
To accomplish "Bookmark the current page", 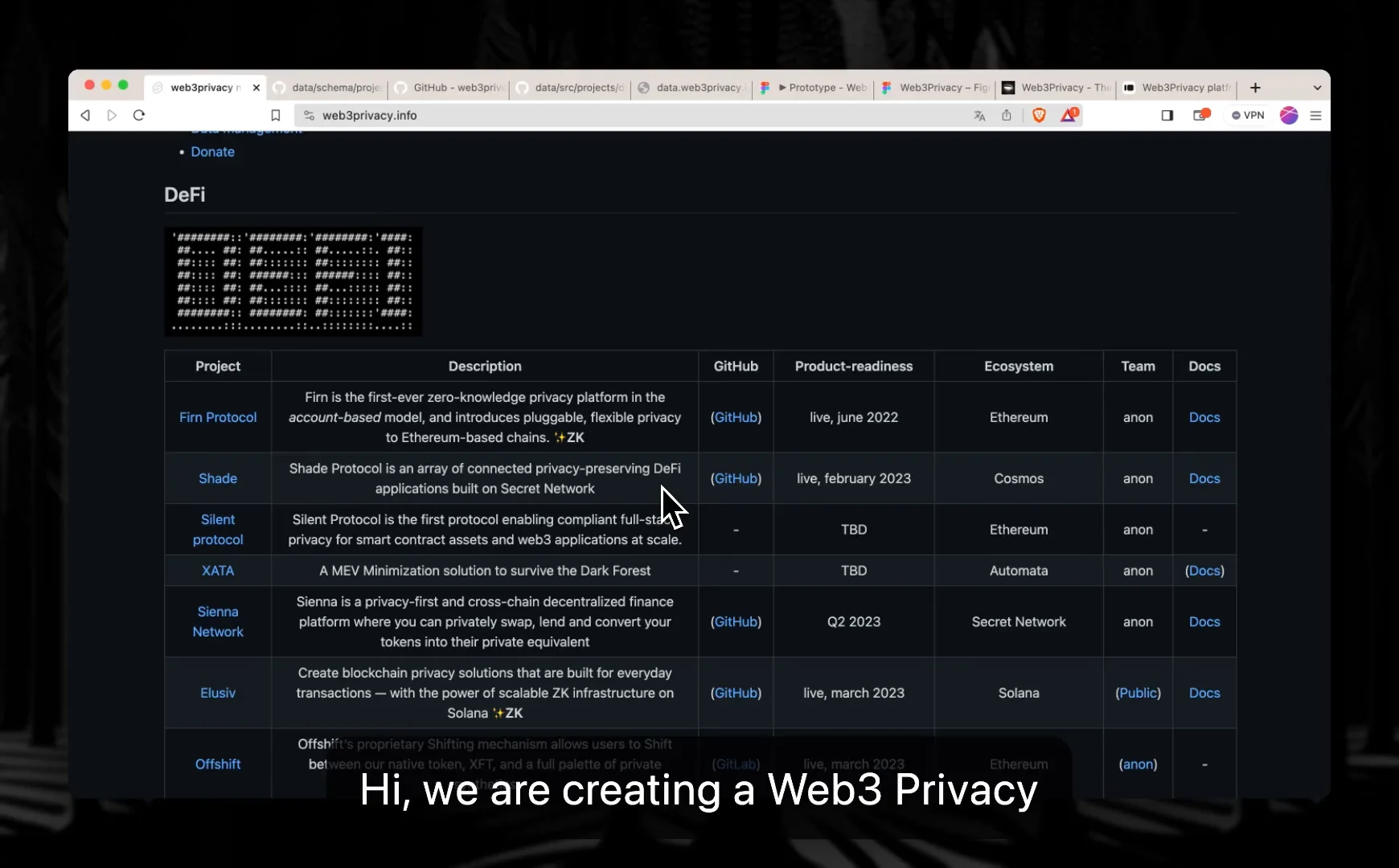I will coord(276,115).
